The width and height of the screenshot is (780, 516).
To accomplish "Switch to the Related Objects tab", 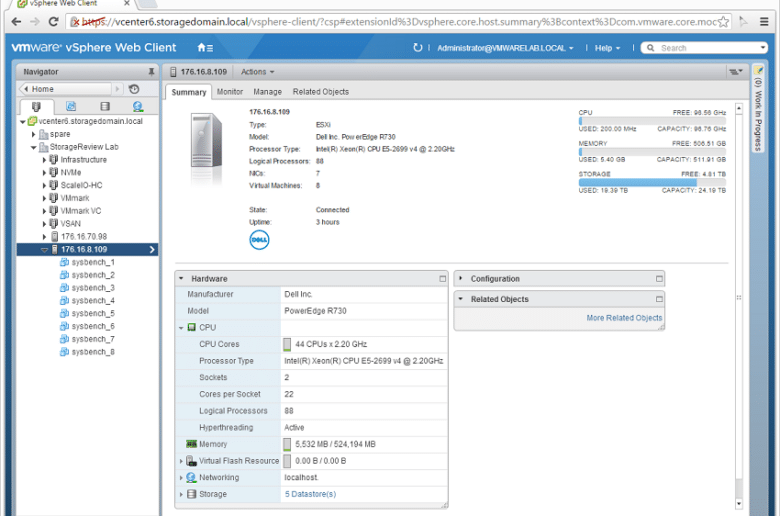I will click(x=321, y=92).
